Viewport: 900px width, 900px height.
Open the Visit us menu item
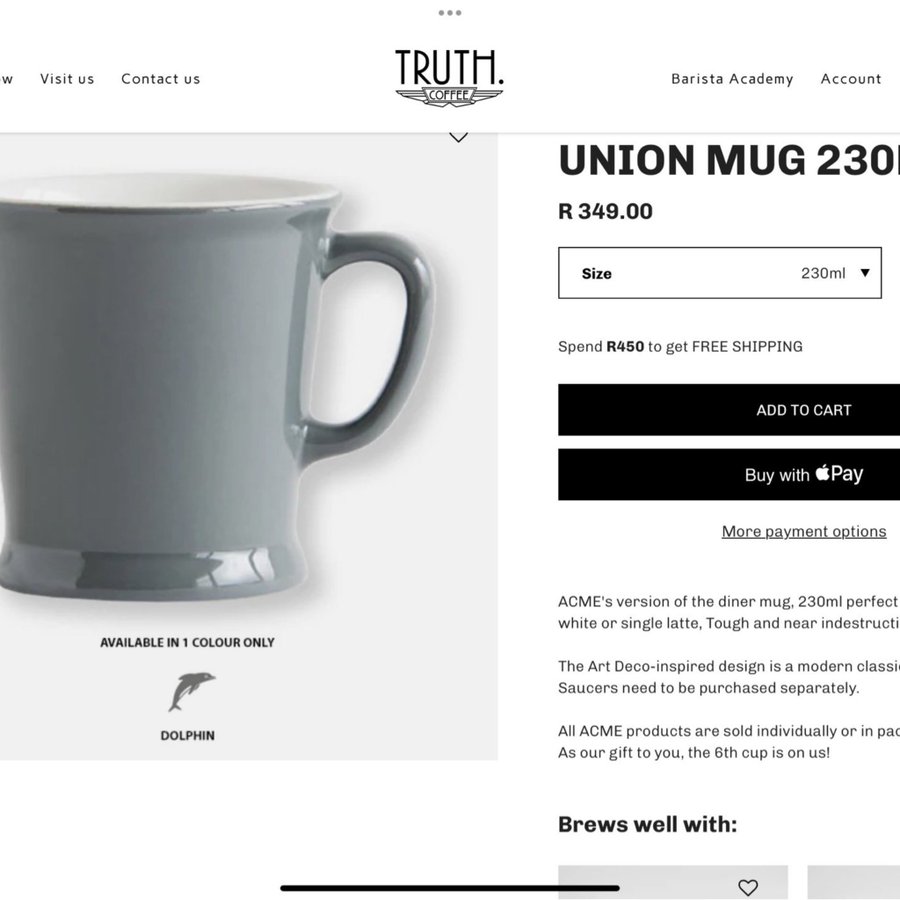pos(67,79)
